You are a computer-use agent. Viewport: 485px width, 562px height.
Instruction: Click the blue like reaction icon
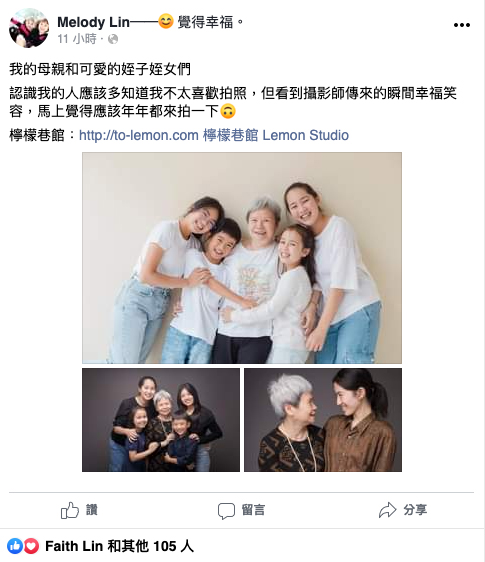15,546
